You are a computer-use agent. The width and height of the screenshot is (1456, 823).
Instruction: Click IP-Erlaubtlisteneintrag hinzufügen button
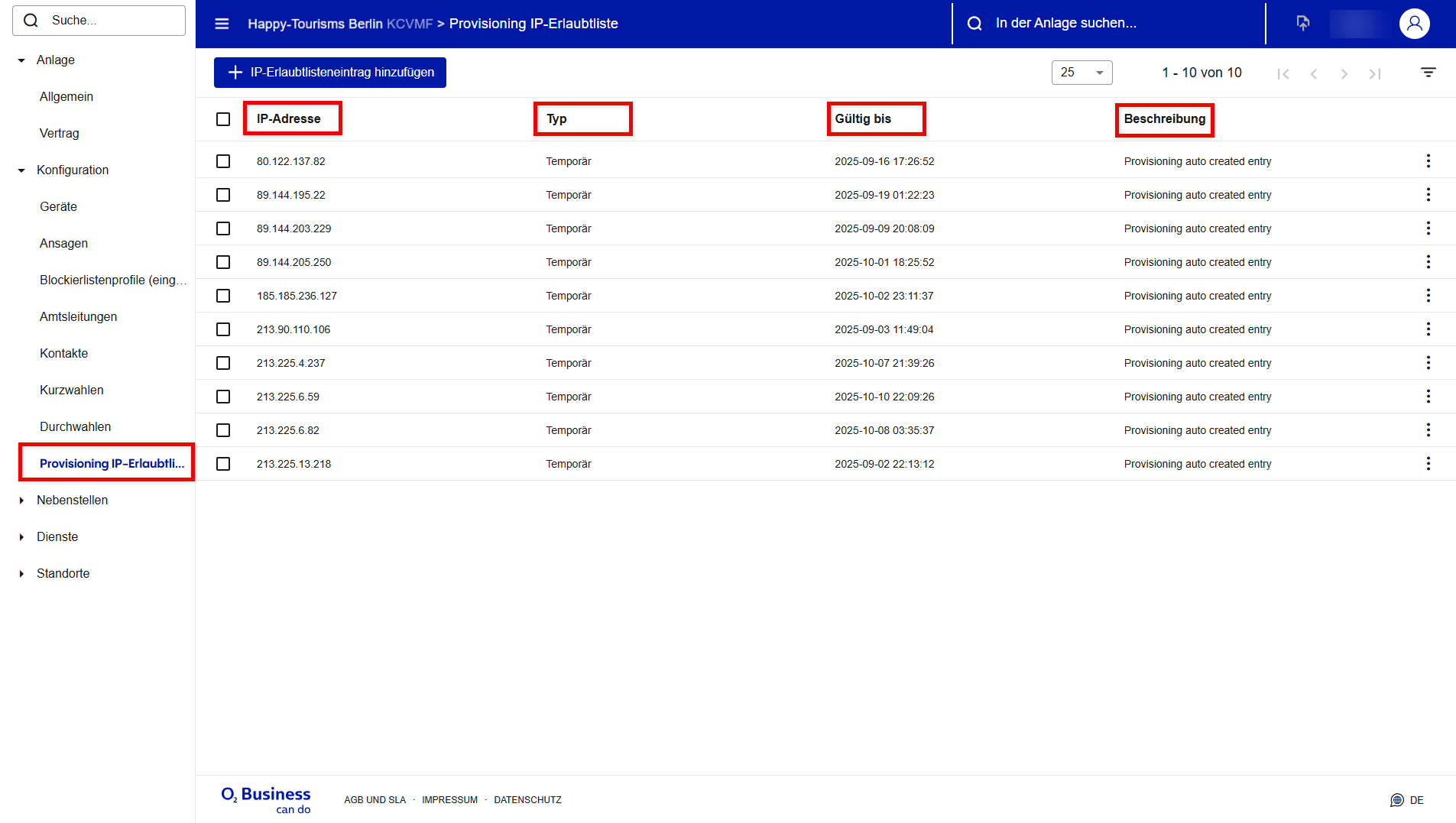[330, 73]
